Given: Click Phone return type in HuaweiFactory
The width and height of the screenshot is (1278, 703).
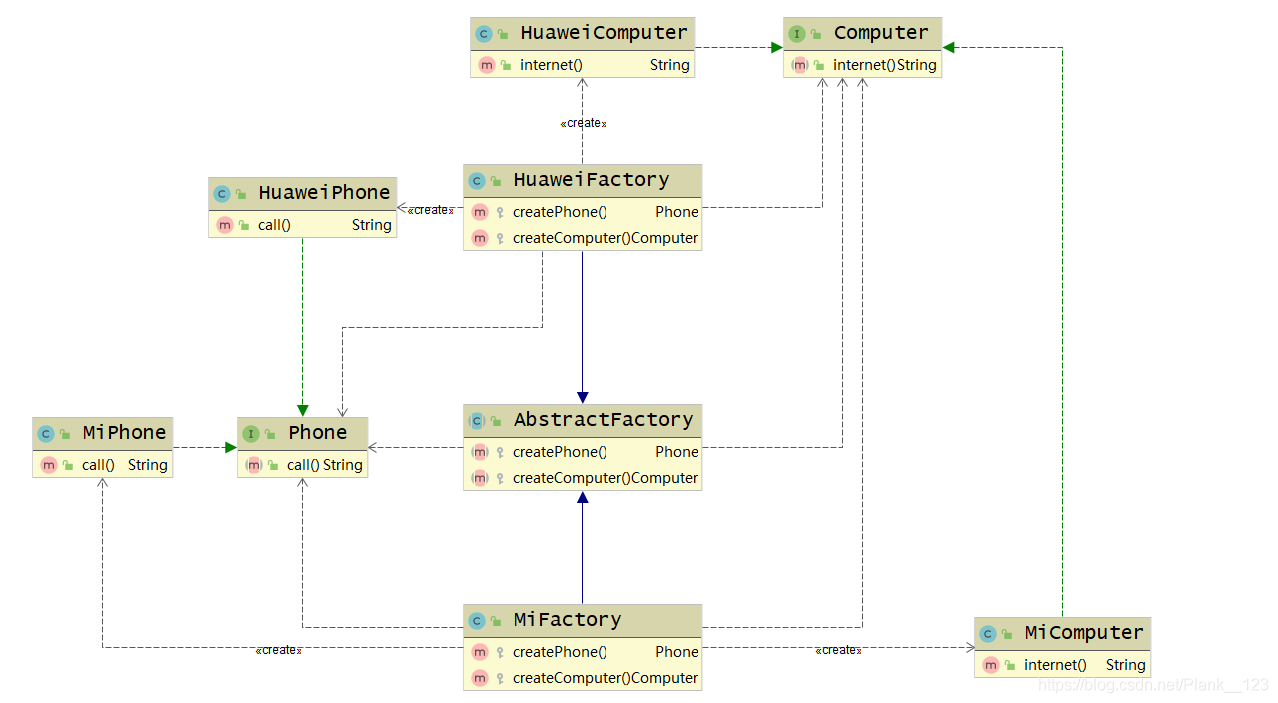Looking at the screenshot, I should click(677, 212).
